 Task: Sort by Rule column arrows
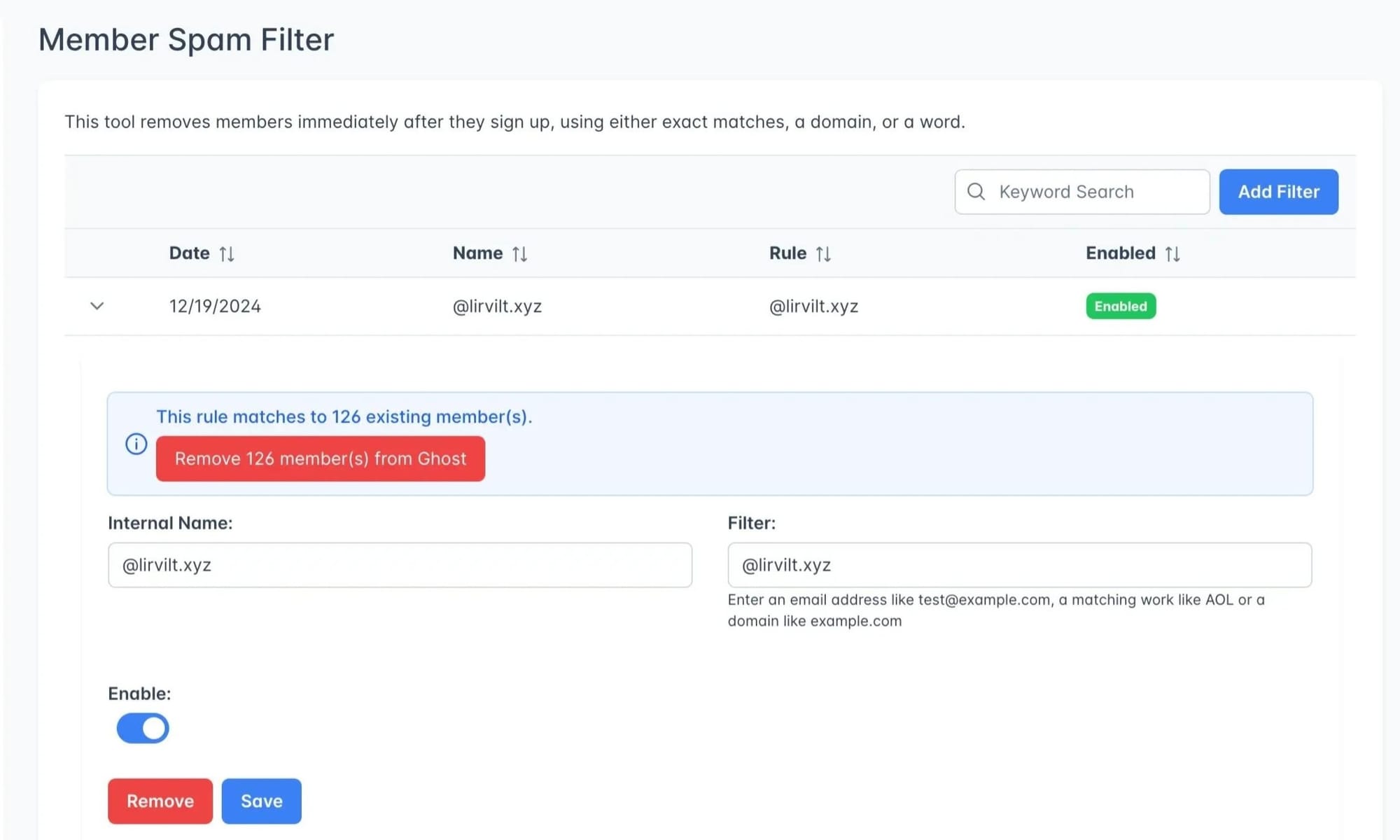coord(823,254)
